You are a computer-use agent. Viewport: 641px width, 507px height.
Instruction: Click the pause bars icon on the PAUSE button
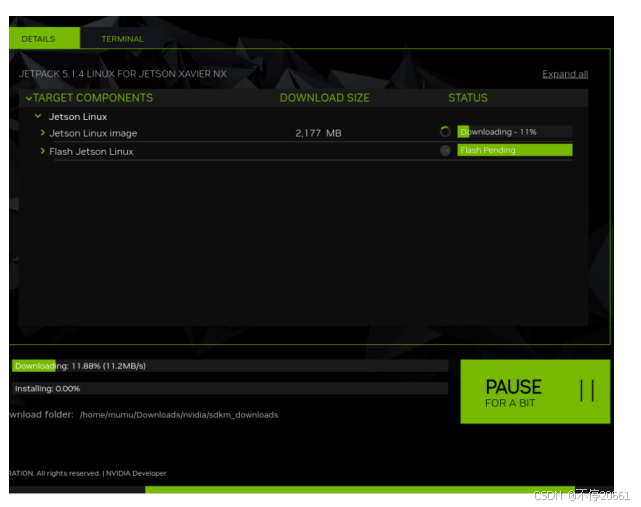[587, 391]
